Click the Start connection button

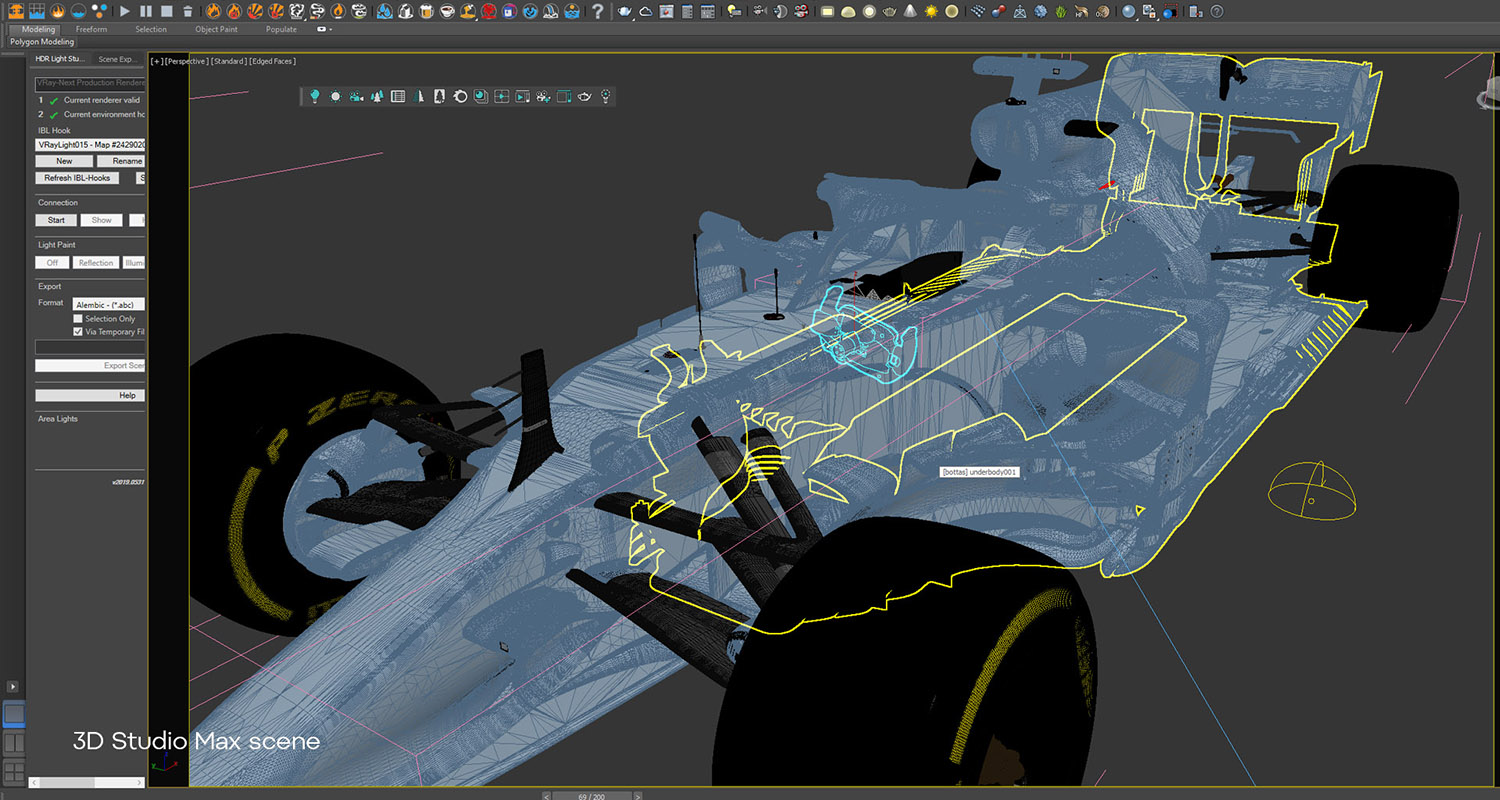[56, 220]
